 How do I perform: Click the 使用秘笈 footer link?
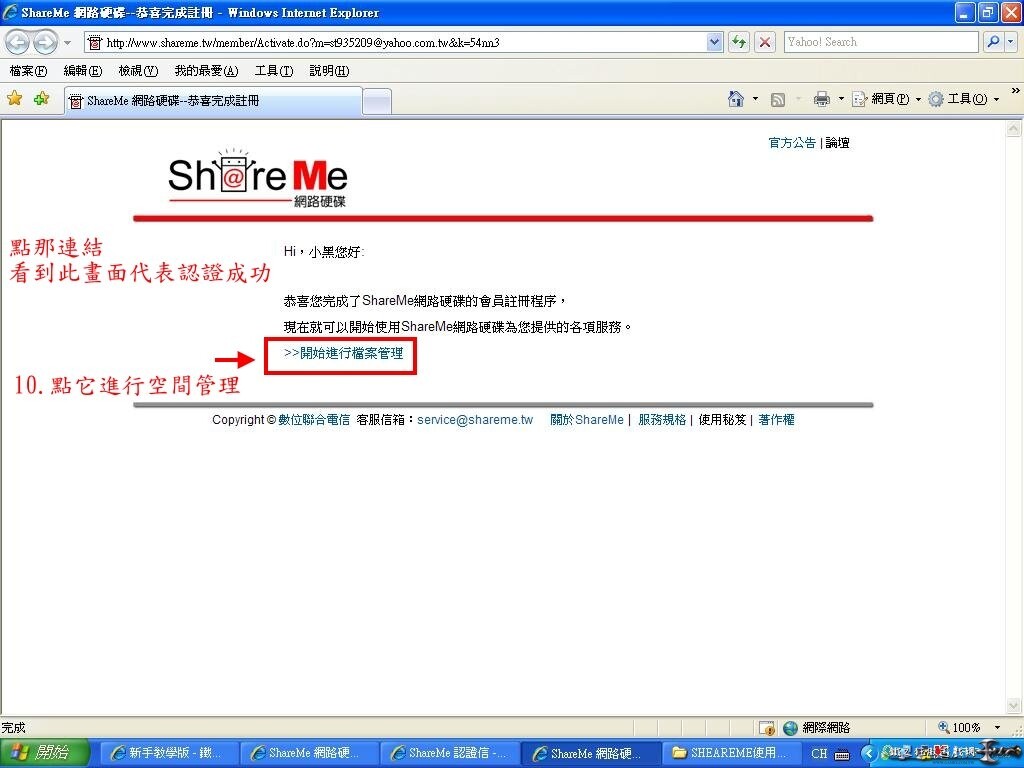722,420
